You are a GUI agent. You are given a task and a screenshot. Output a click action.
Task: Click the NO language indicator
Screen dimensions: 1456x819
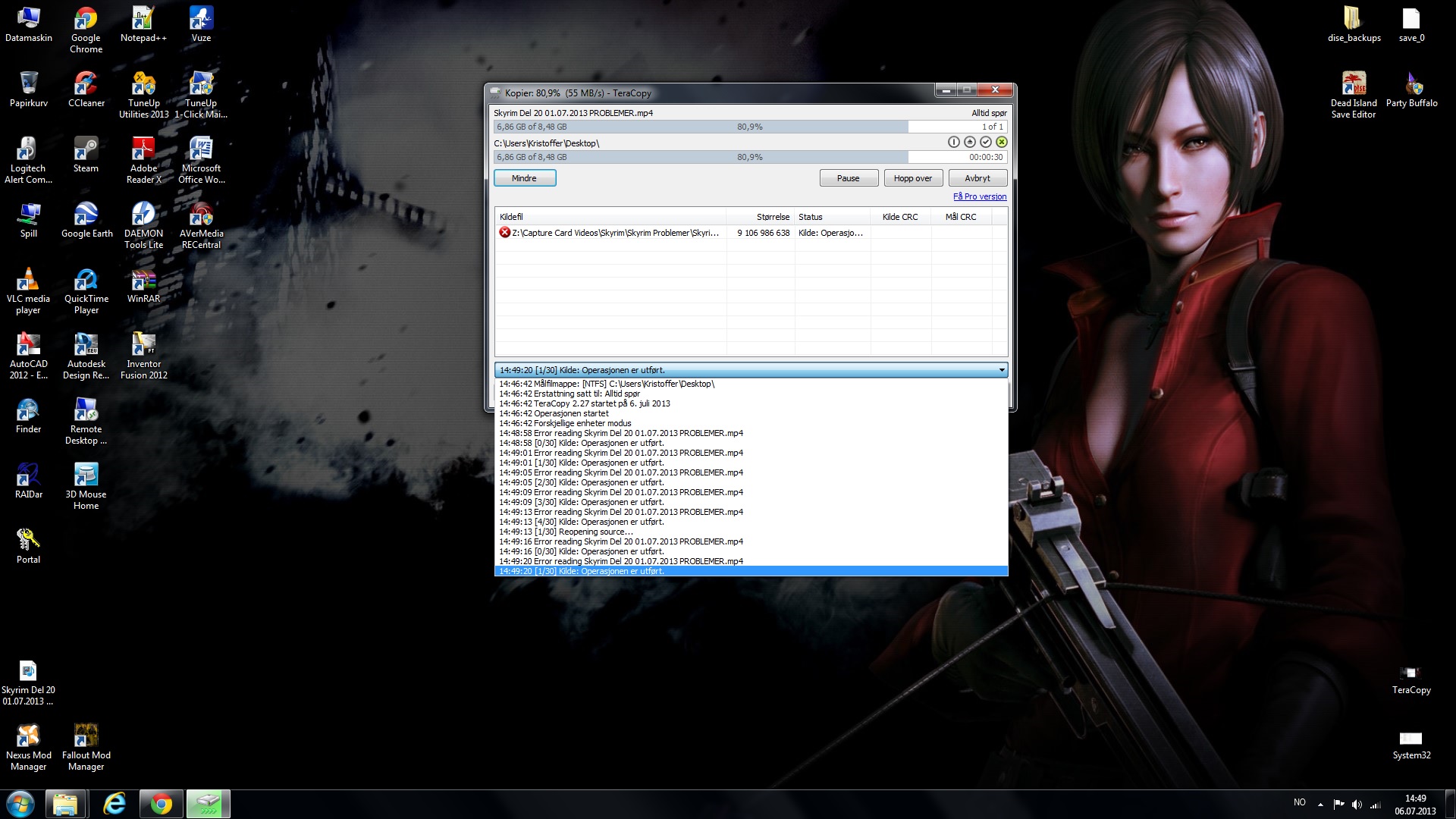click(x=1299, y=802)
